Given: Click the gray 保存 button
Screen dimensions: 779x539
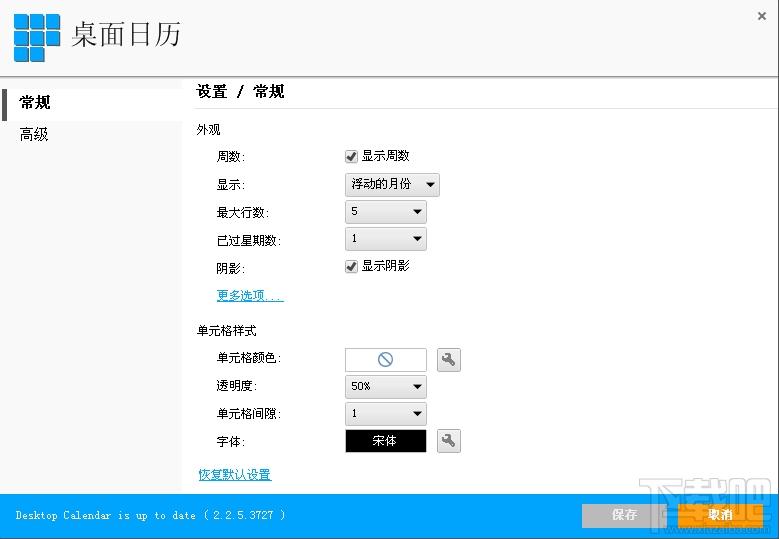Looking at the screenshot, I should click(x=624, y=515).
